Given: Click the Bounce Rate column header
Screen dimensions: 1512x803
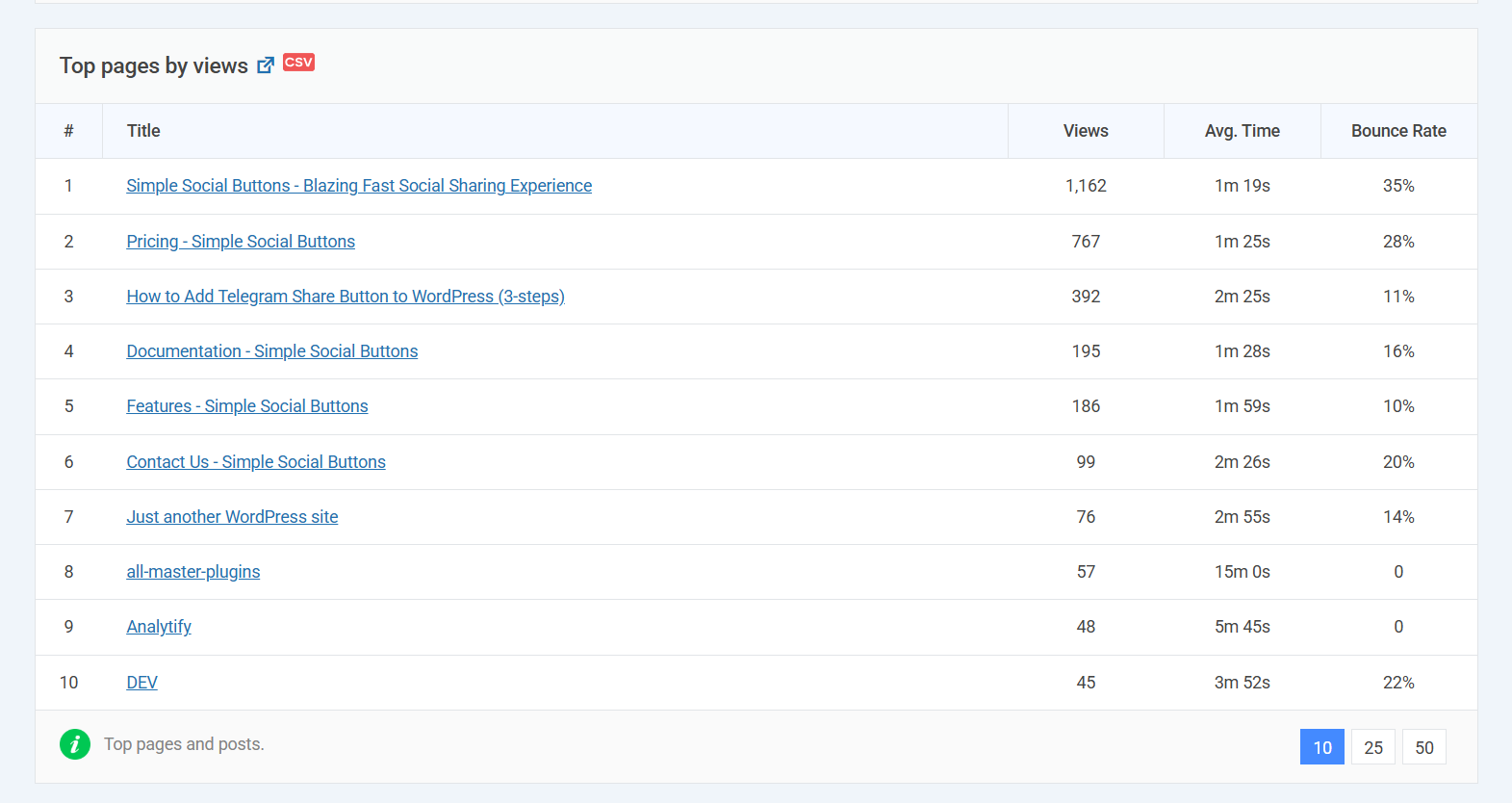Looking at the screenshot, I should point(1398,131).
